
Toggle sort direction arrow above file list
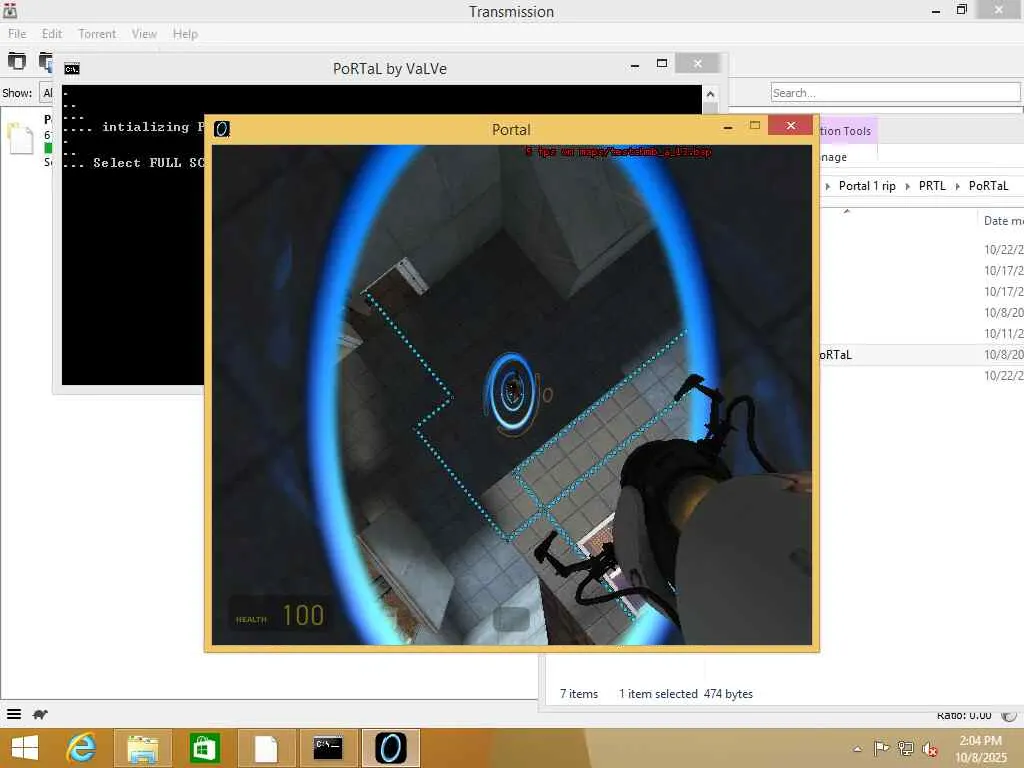coord(846,211)
